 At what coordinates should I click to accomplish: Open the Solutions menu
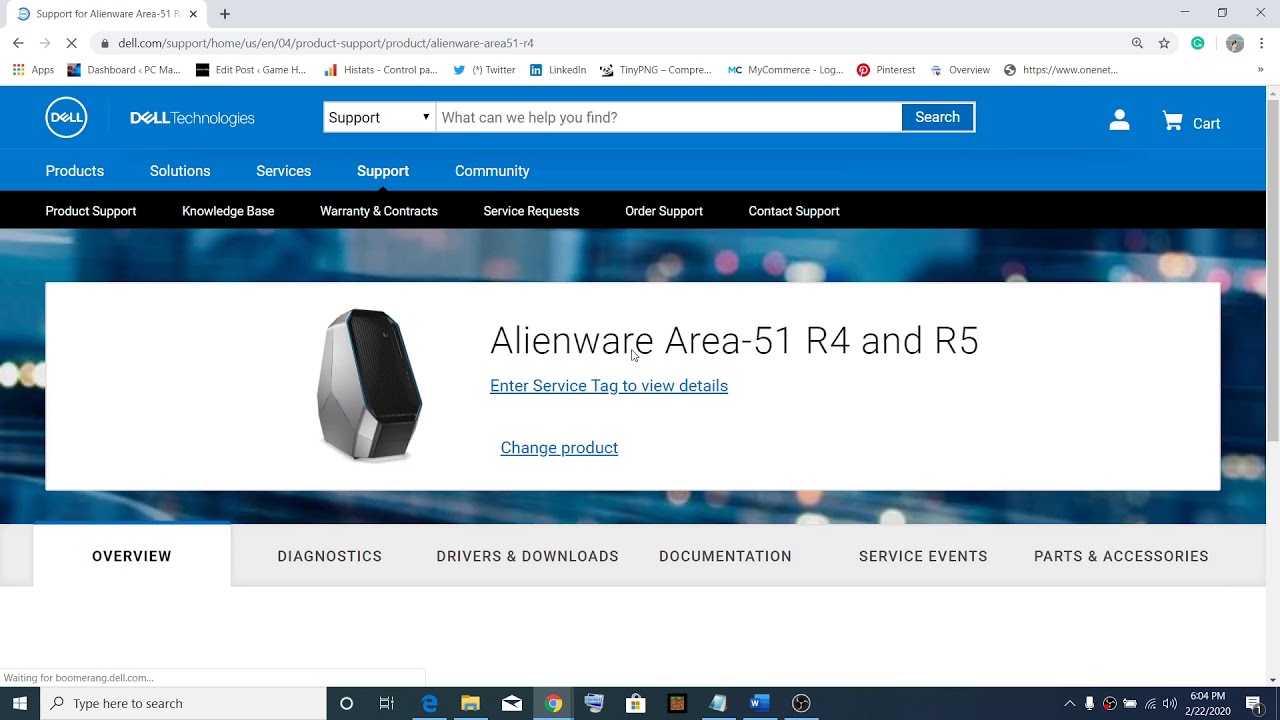tap(180, 171)
